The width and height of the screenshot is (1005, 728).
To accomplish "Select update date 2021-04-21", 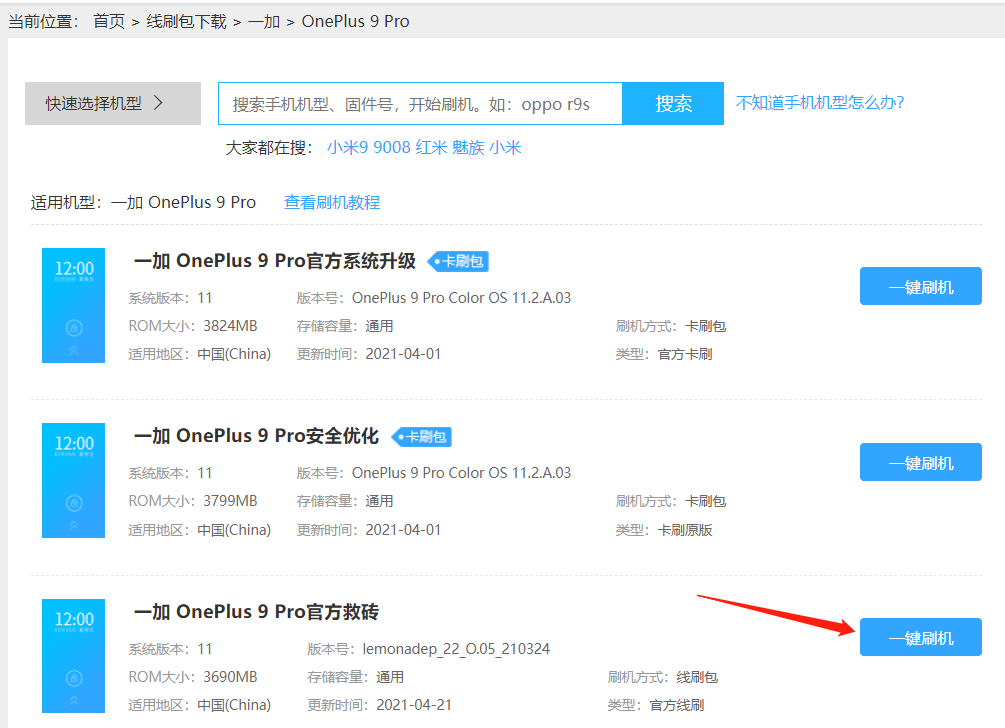I will [x=414, y=705].
